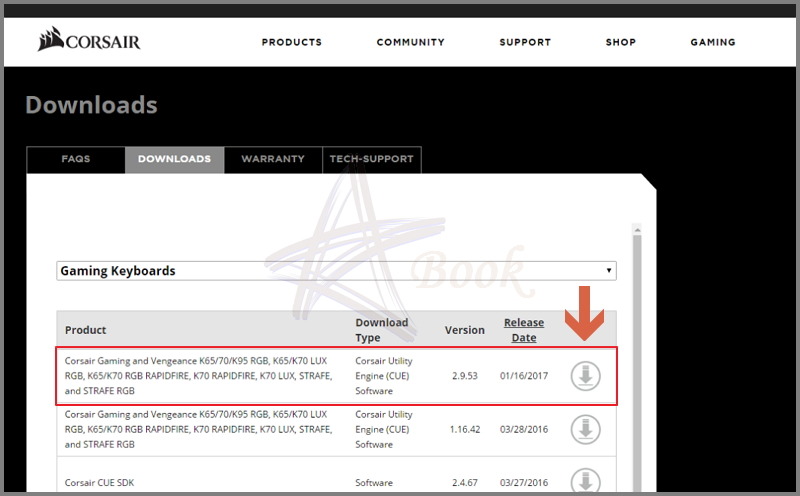Download CUE version 2.9.53
The height and width of the screenshot is (496, 800).
pos(585,376)
